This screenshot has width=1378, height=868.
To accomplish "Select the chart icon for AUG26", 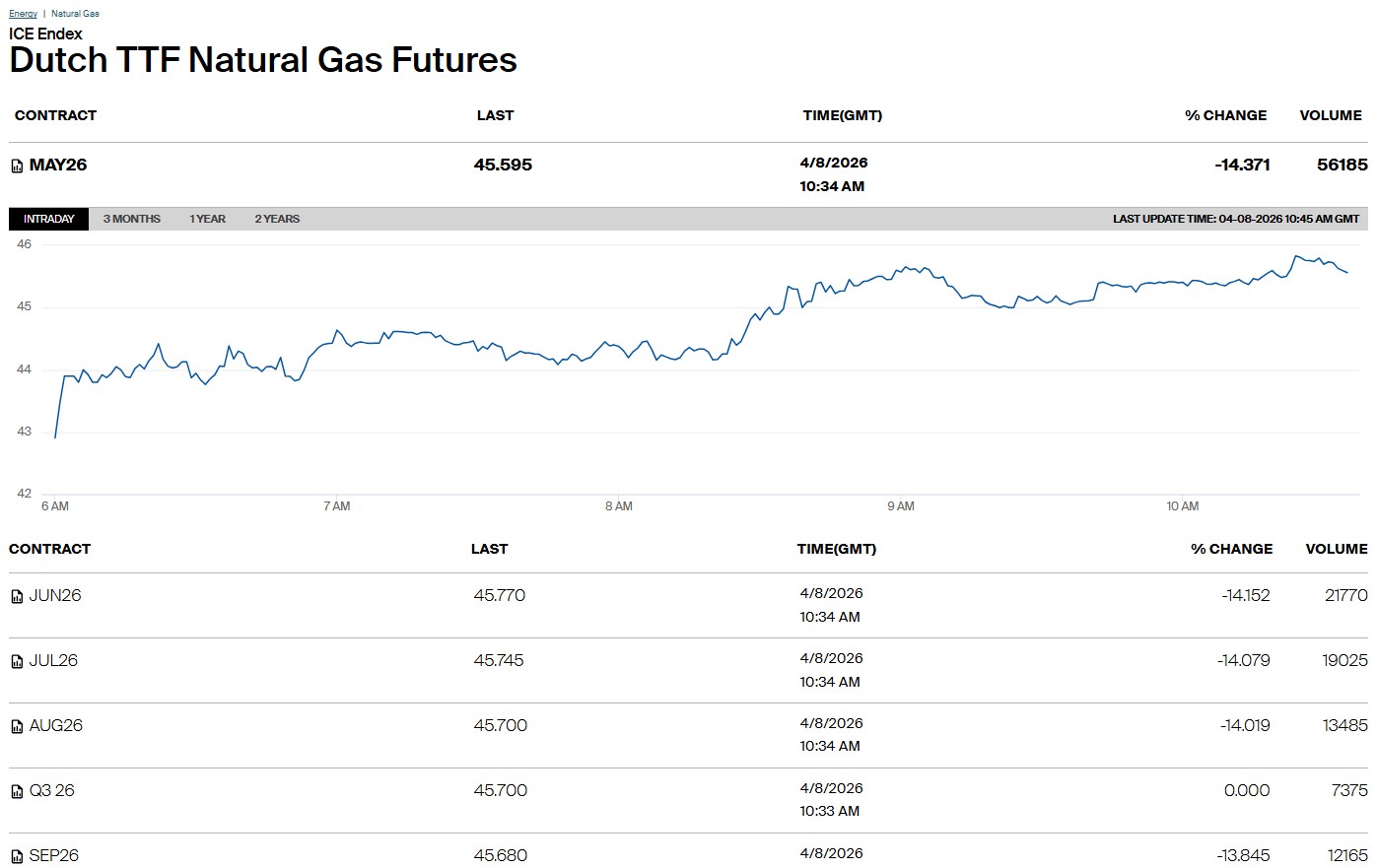I will 17,727.
